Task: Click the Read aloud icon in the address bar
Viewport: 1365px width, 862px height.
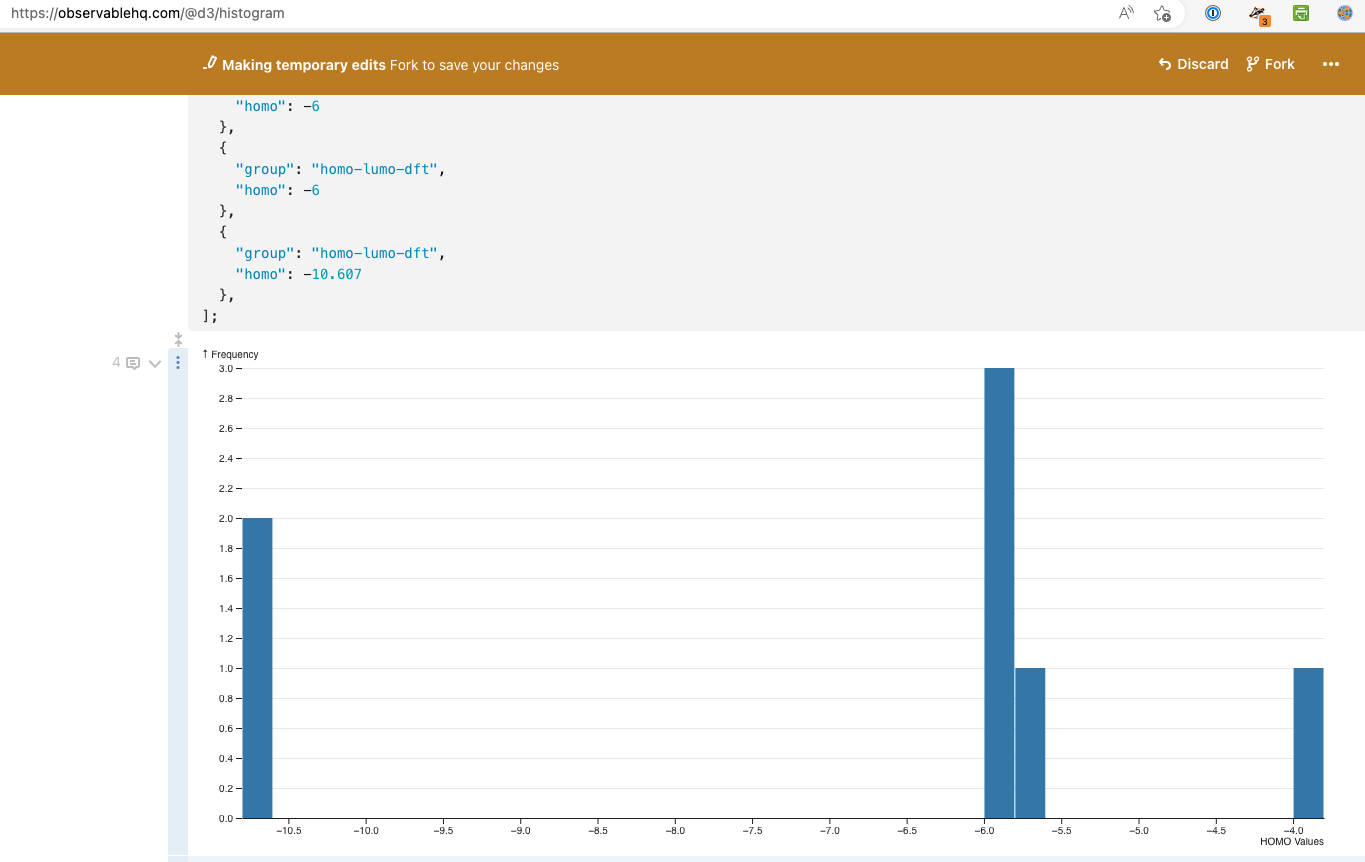Action: click(1126, 13)
